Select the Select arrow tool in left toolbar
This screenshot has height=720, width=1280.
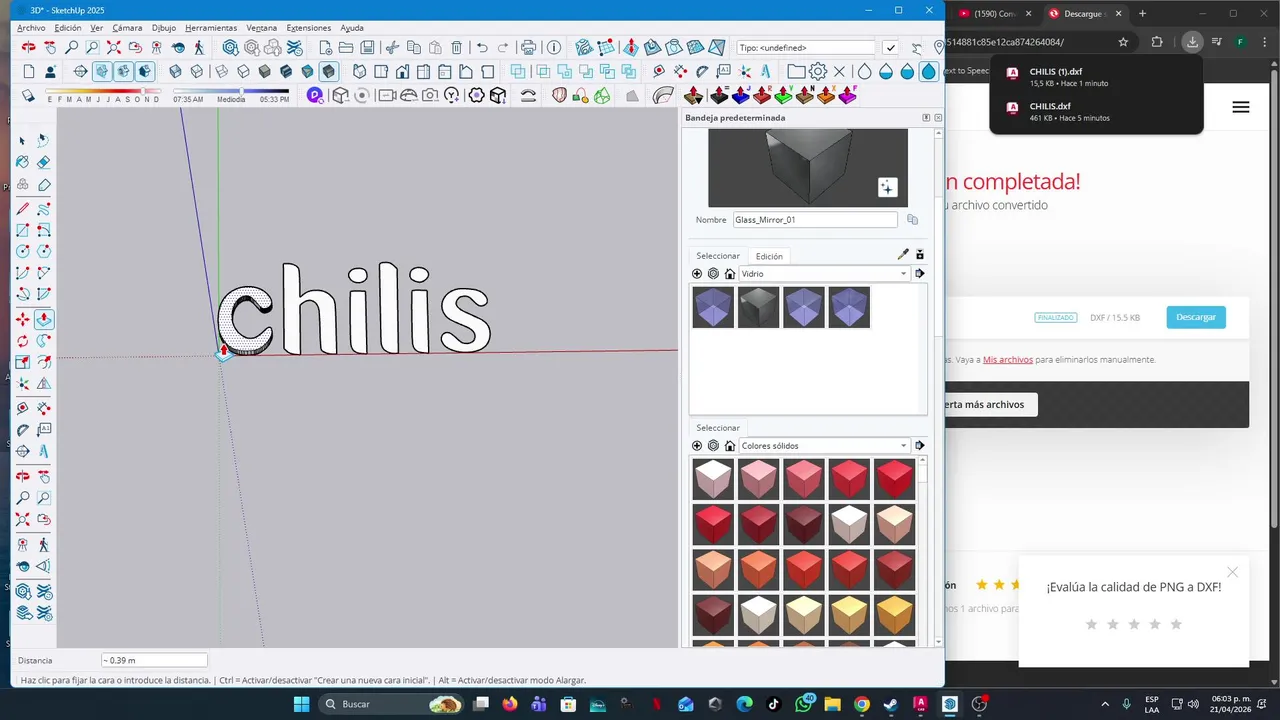(22, 141)
